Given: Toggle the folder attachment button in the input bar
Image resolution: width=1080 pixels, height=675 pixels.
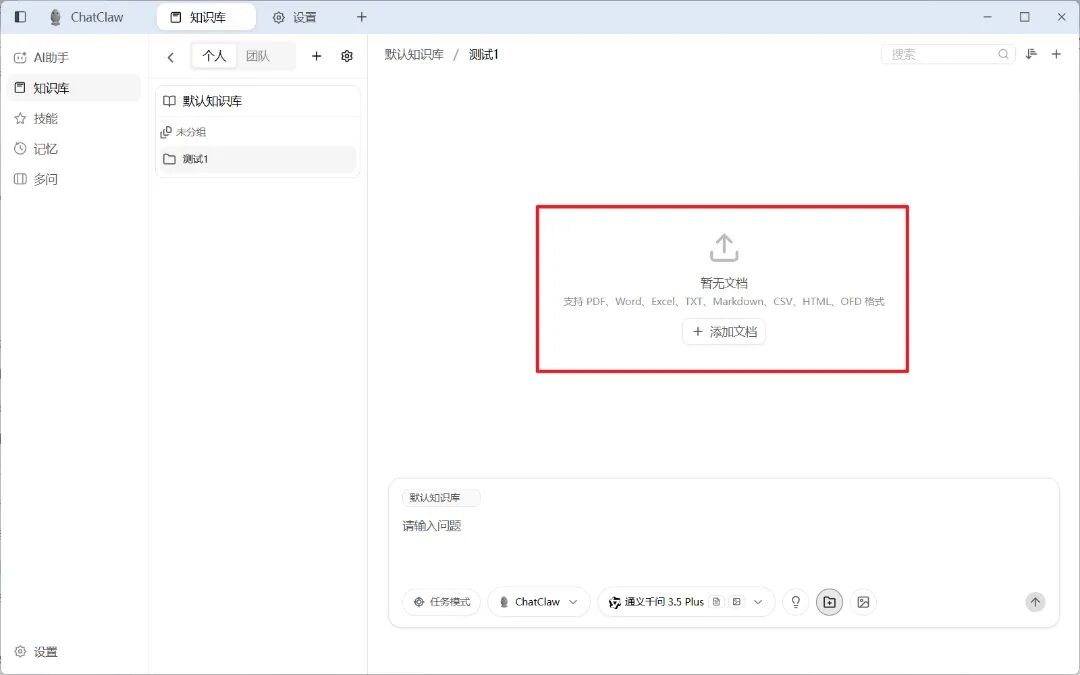Looking at the screenshot, I should [829, 602].
